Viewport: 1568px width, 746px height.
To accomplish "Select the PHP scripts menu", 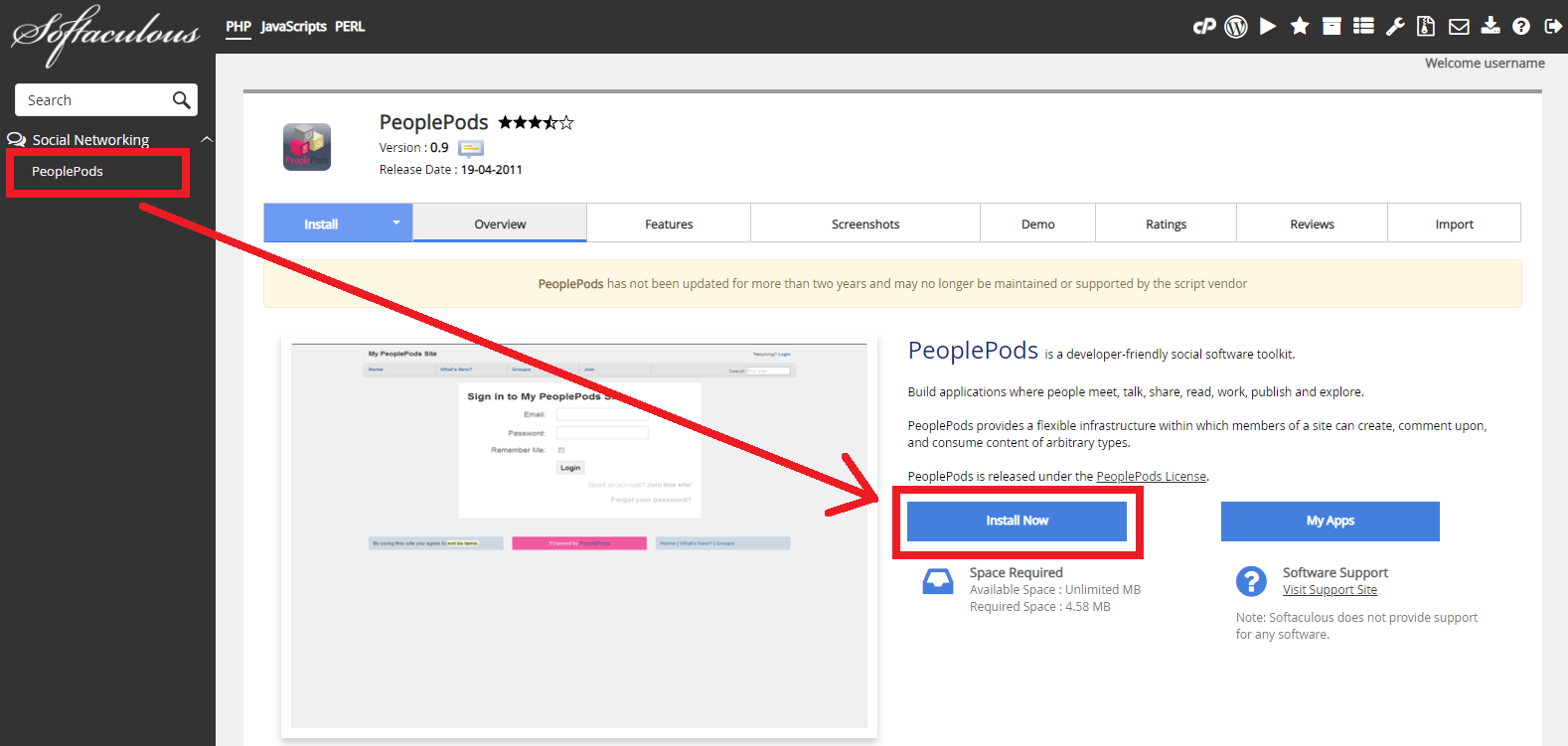I will [x=238, y=27].
